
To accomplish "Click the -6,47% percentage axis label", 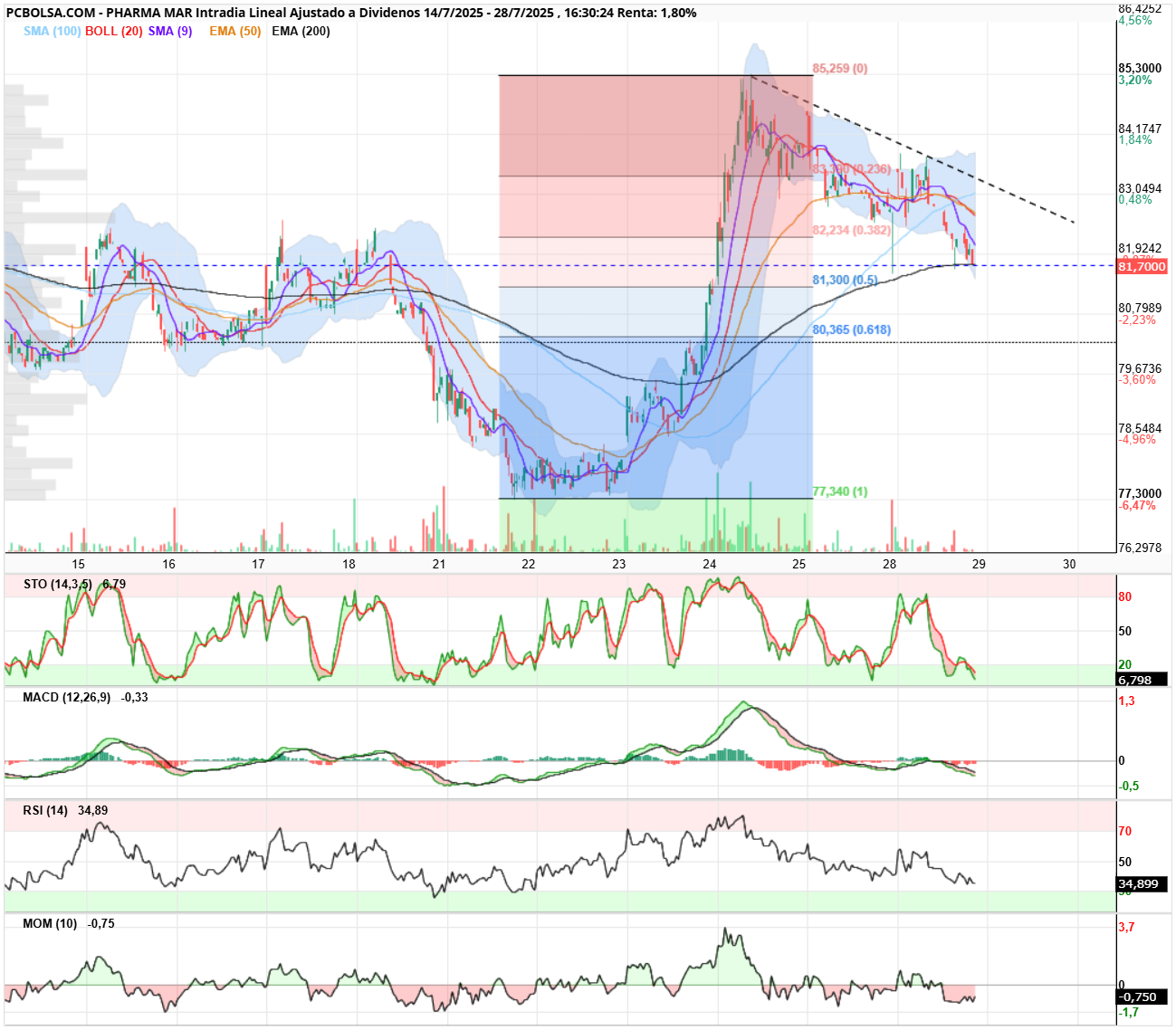I will [1137, 505].
